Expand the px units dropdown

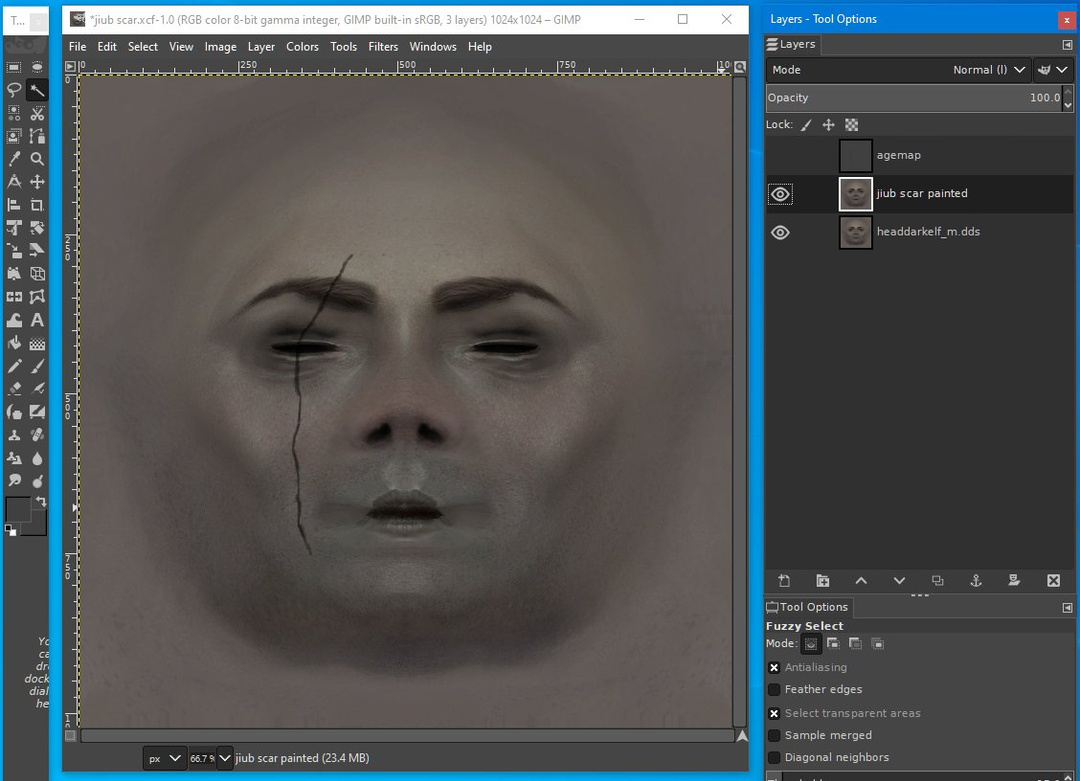[x=165, y=758]
